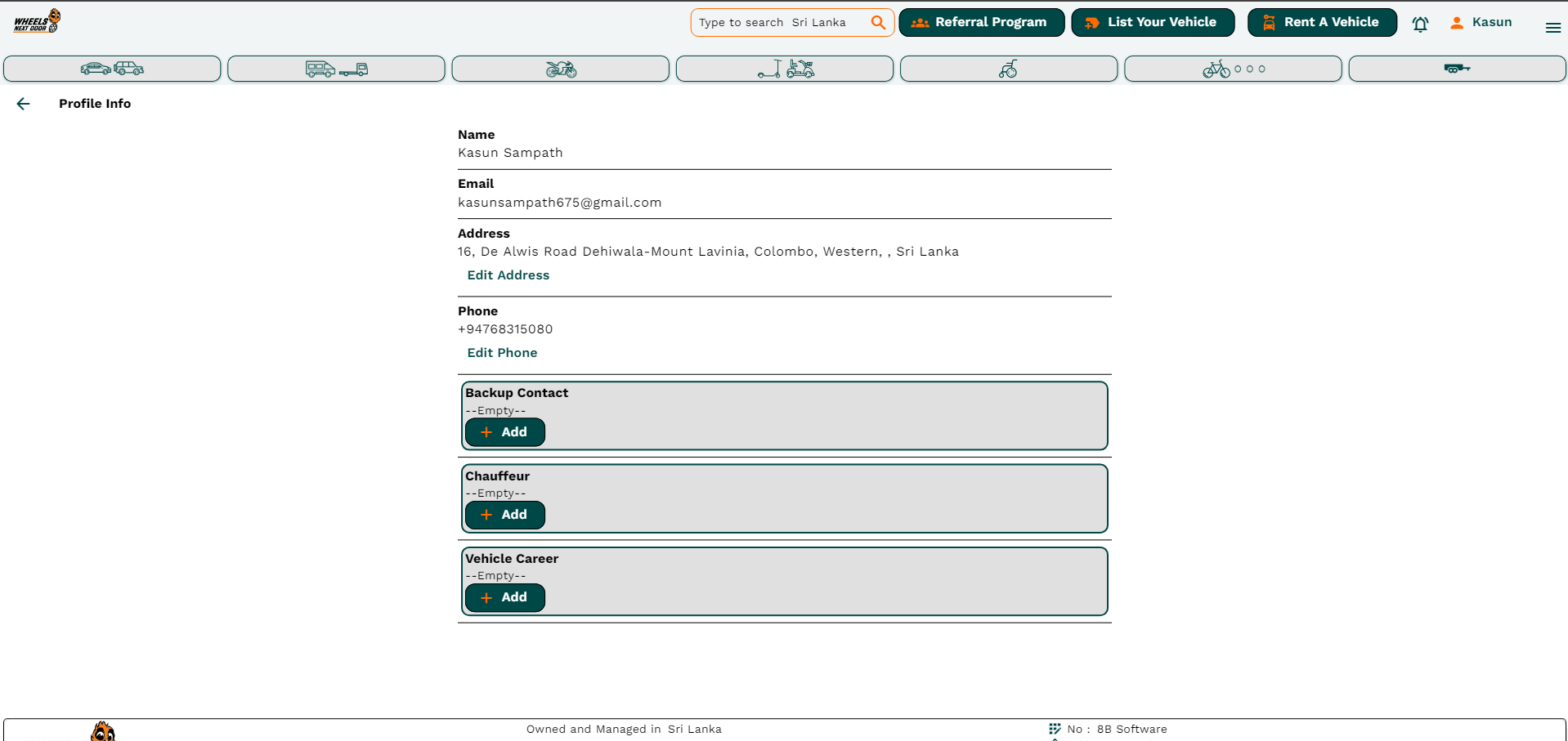Screen dimensions: 1568x741
Task: Click the back arrow on Profile Info
Action: tap(22, 104)
